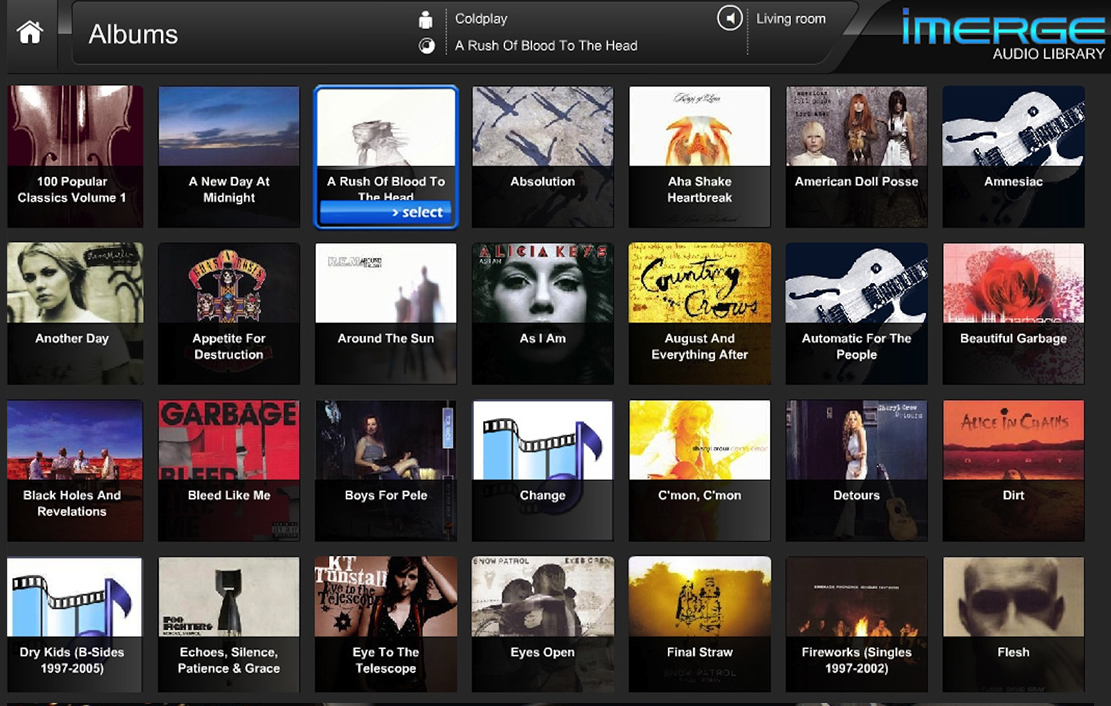Select the Dirt album by Alice In Chains
1111x706 pixels.
coord(1013,469)
